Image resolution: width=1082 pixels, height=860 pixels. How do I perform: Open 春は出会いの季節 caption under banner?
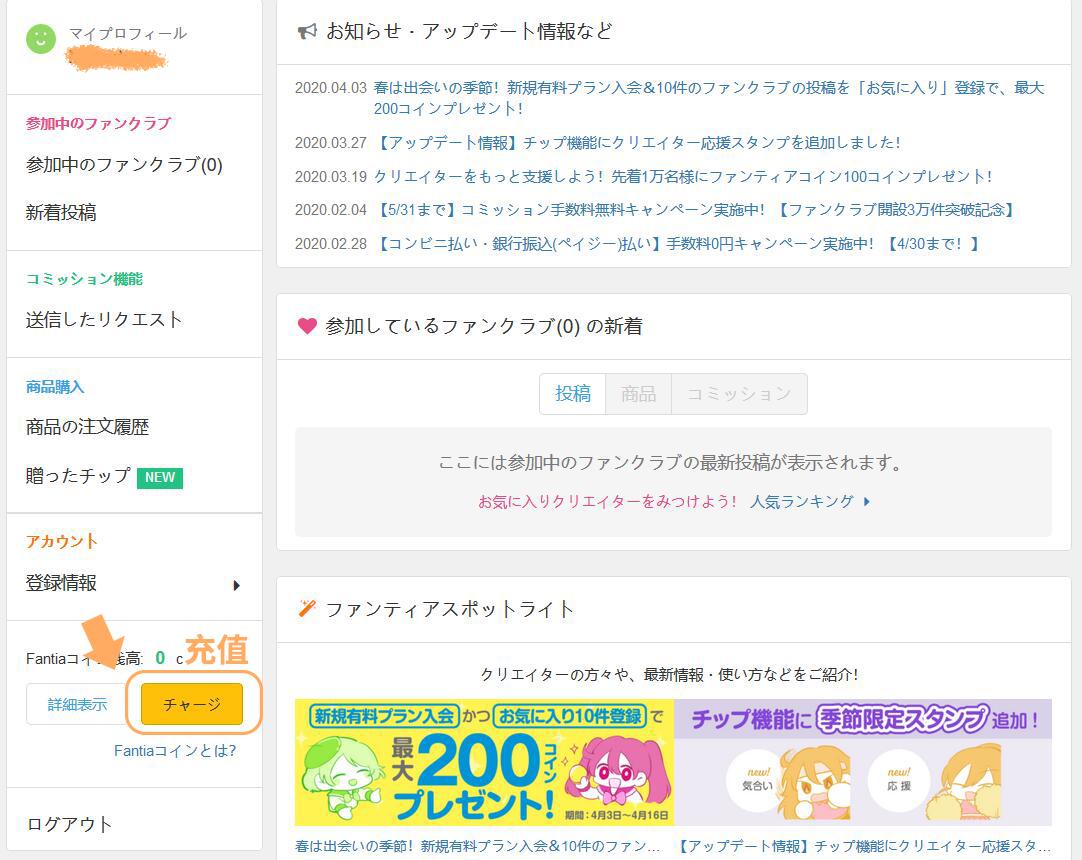(x=478, y=846)
